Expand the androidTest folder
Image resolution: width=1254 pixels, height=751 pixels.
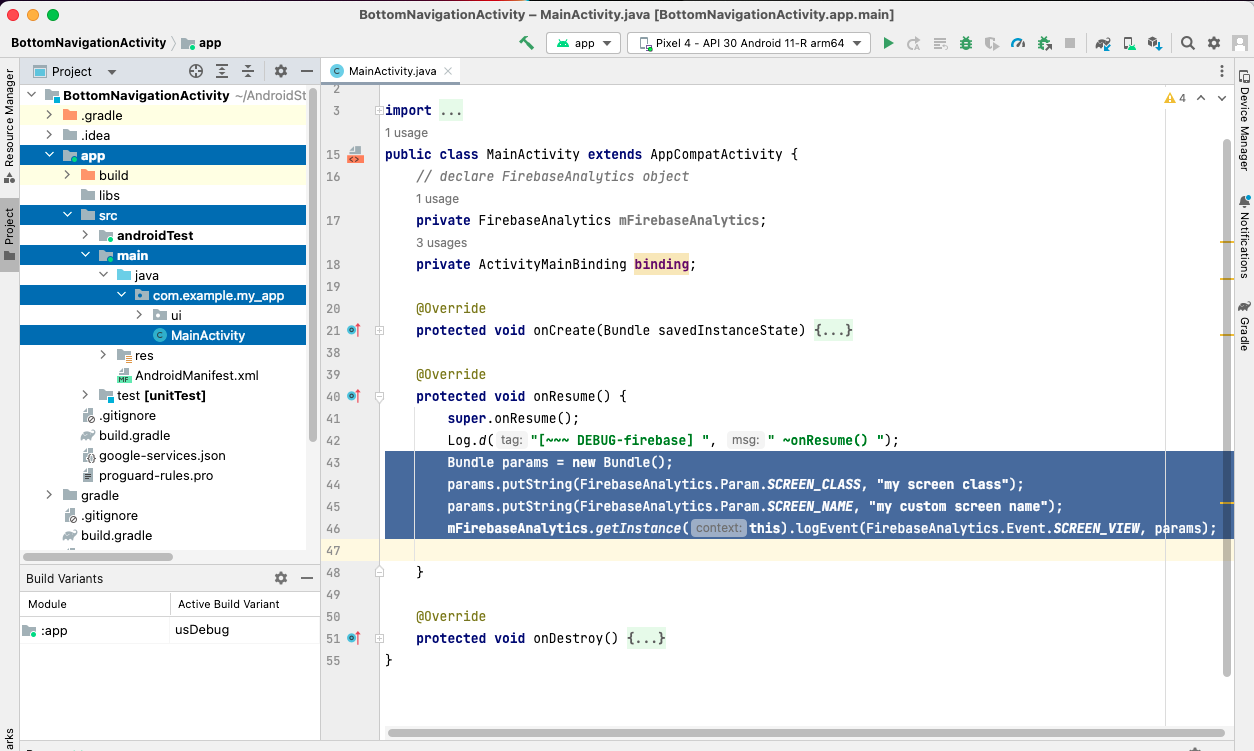click(x=85, y=235)
